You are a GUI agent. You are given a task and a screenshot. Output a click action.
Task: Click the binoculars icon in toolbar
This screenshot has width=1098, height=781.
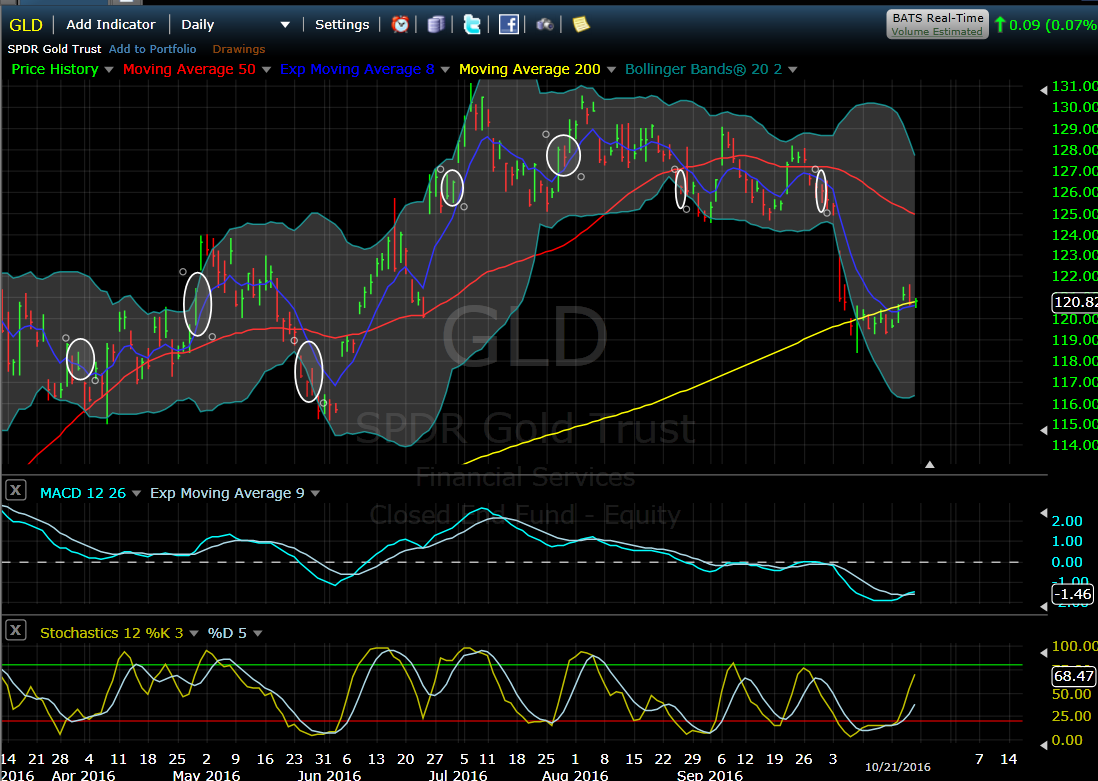(x=545, y=25)
